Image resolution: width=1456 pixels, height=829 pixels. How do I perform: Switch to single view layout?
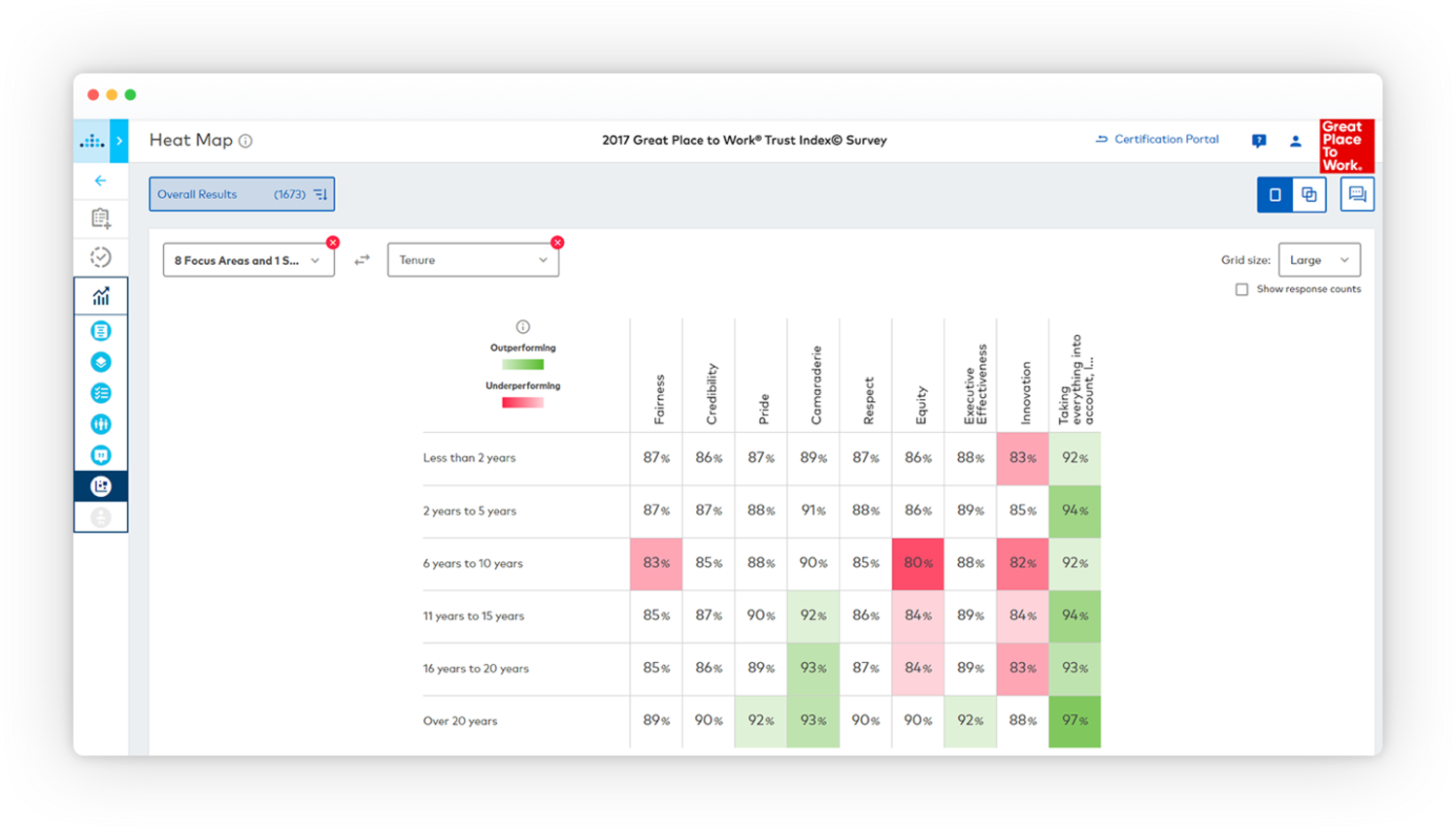tap(1274, 195)
